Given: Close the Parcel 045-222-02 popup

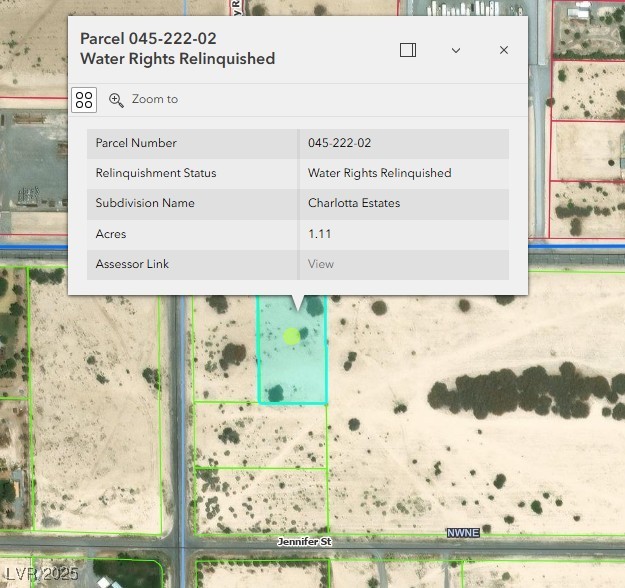Looking at the screenshot, I should point(504,50).
